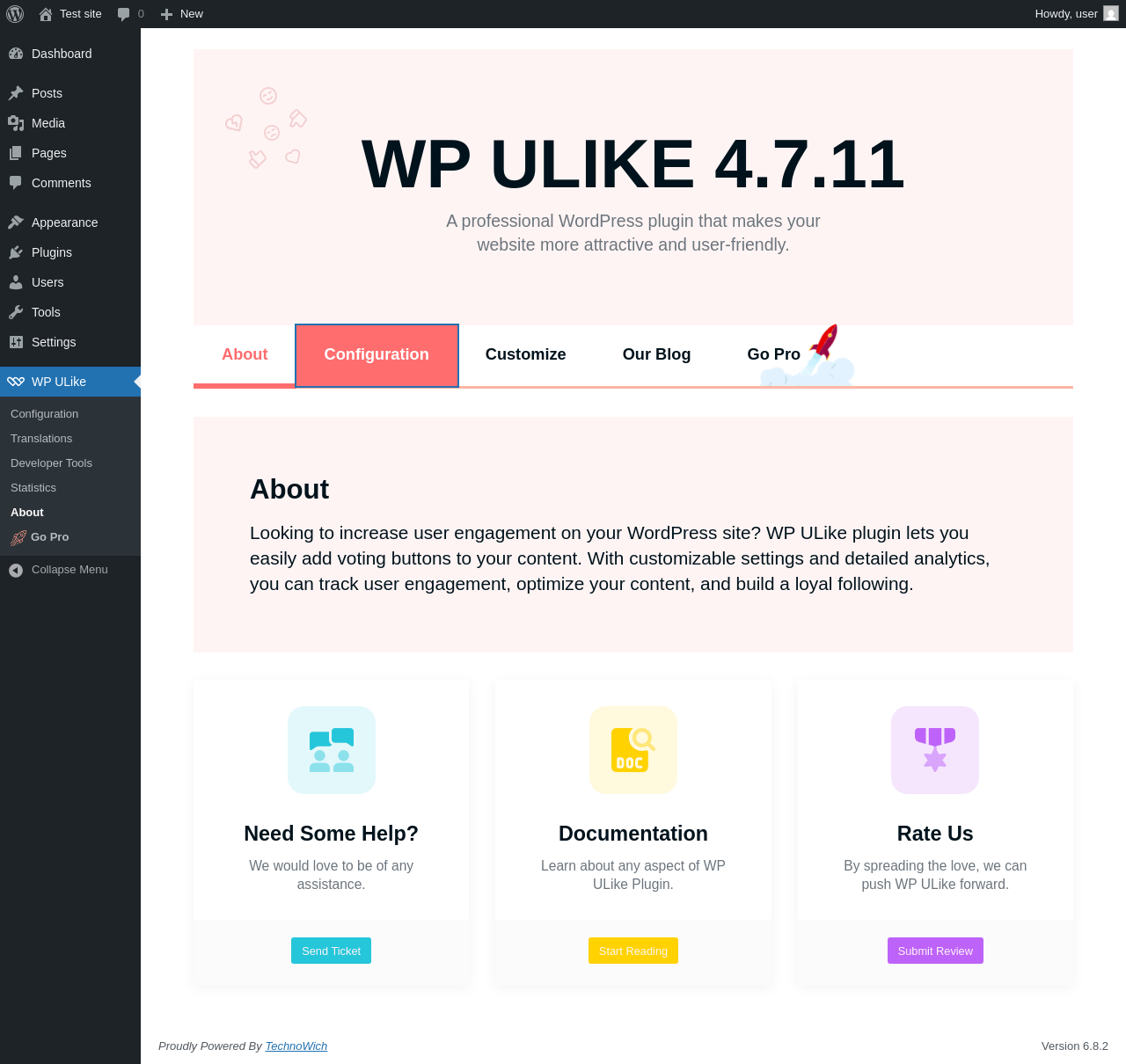Open the Plugins menu label
1126x1064 pixels.
click(x=52, y=252)
